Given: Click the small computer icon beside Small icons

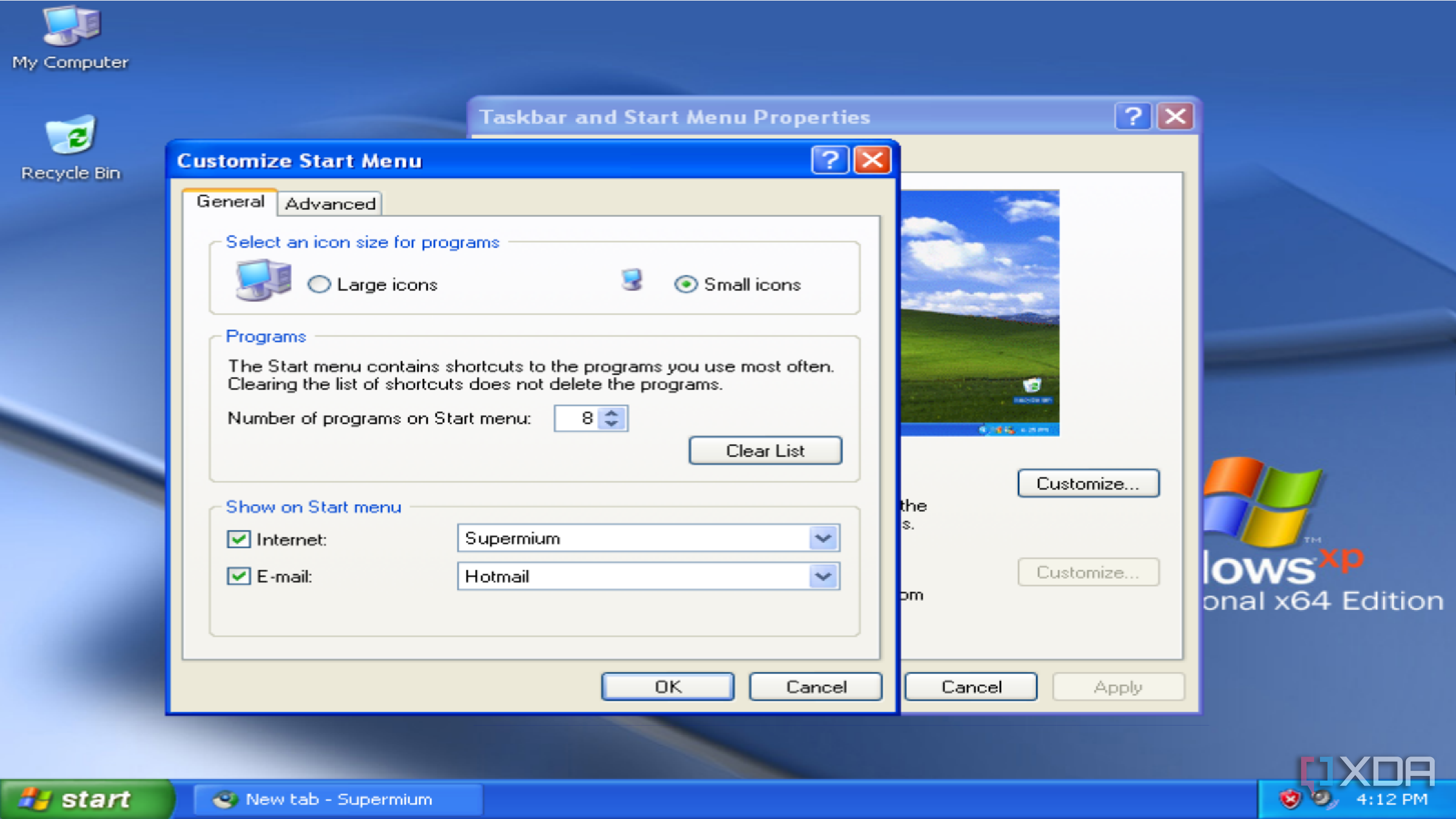Looking at the screenshot, I should click(632, 280).
